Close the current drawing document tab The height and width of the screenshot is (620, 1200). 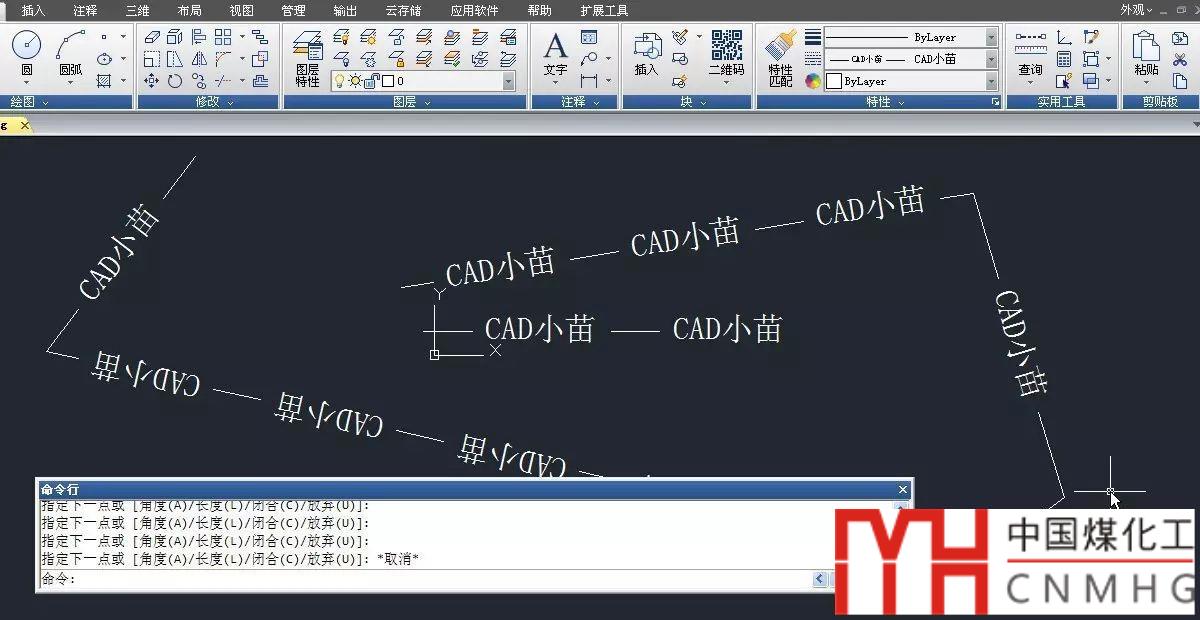25,126
